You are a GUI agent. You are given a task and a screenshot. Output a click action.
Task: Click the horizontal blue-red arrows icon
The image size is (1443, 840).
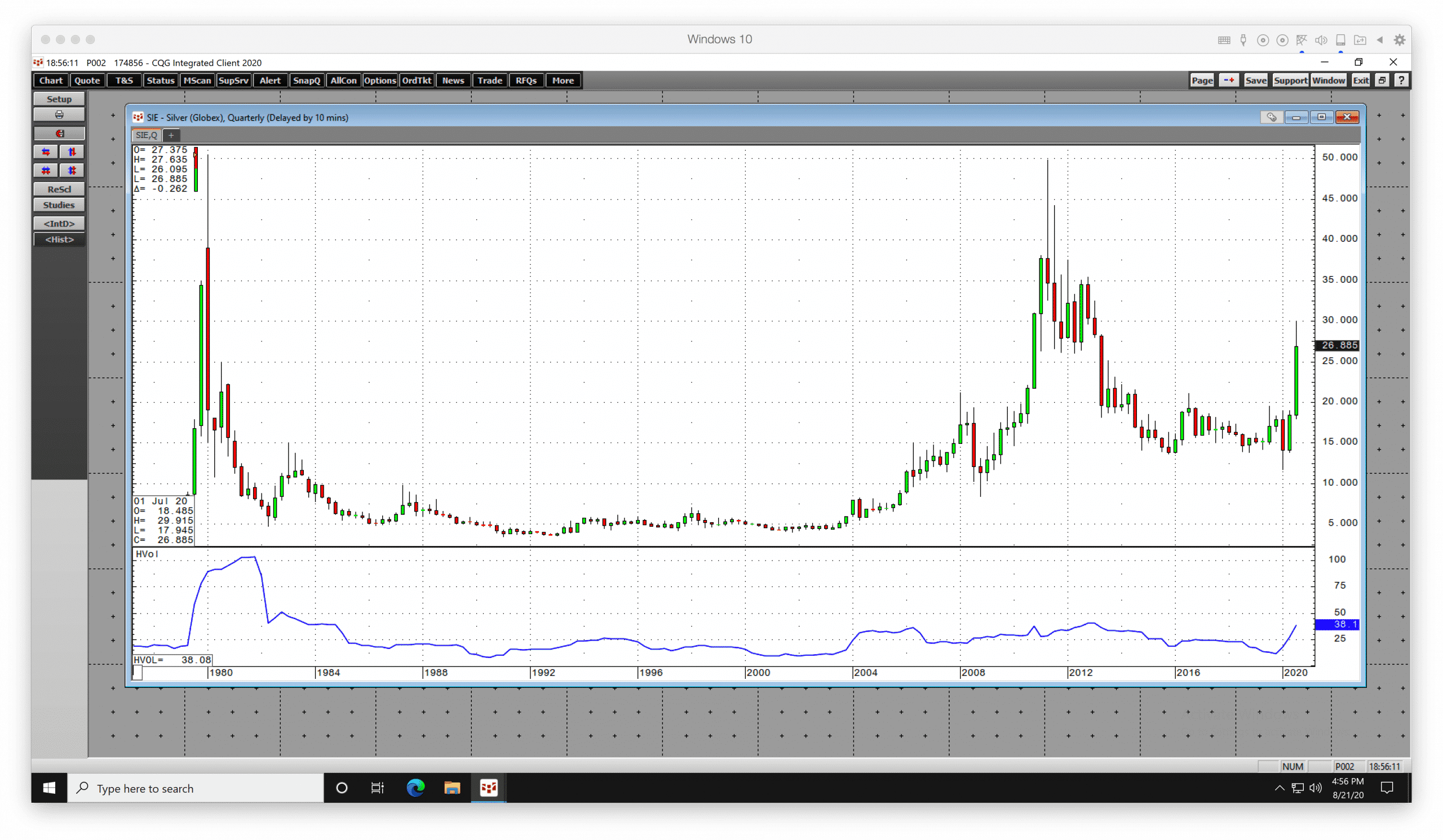(46, 152)
